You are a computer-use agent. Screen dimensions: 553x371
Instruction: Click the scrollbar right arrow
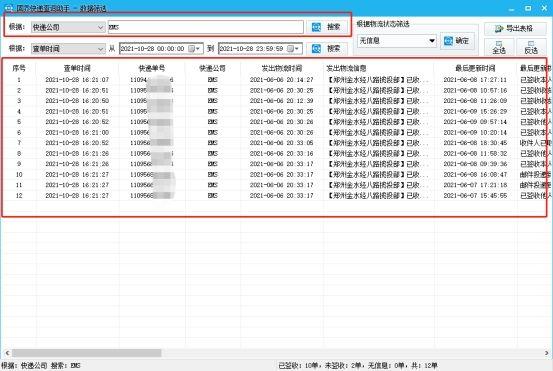tap(546, 353)
